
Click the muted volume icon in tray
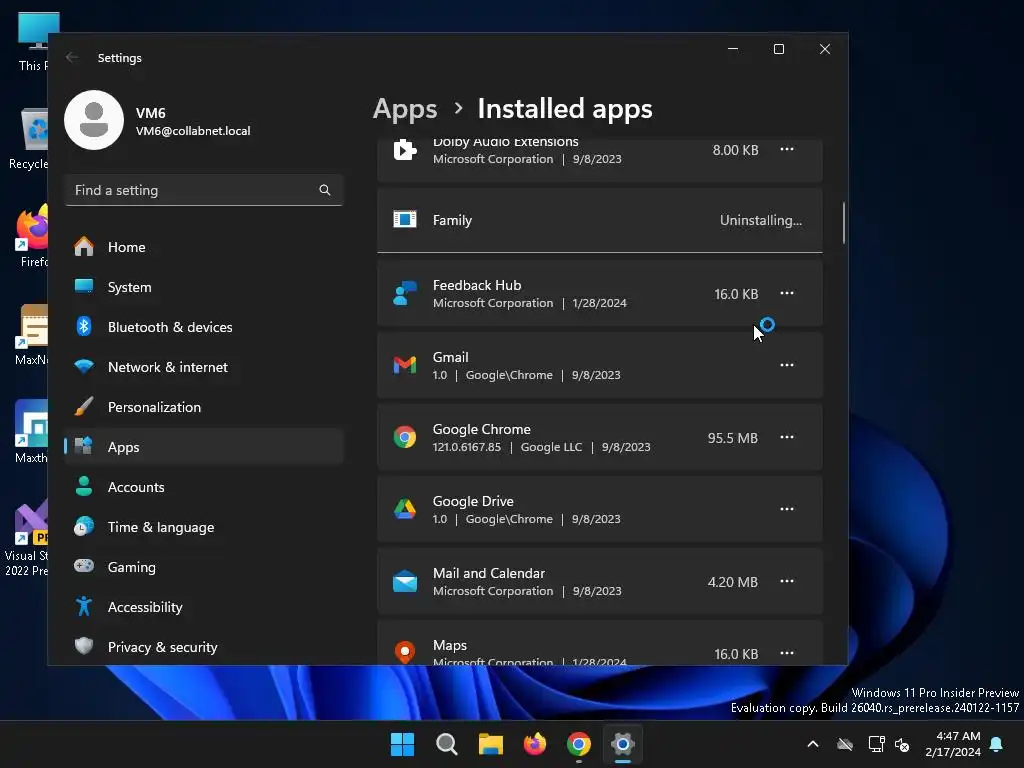903,744
